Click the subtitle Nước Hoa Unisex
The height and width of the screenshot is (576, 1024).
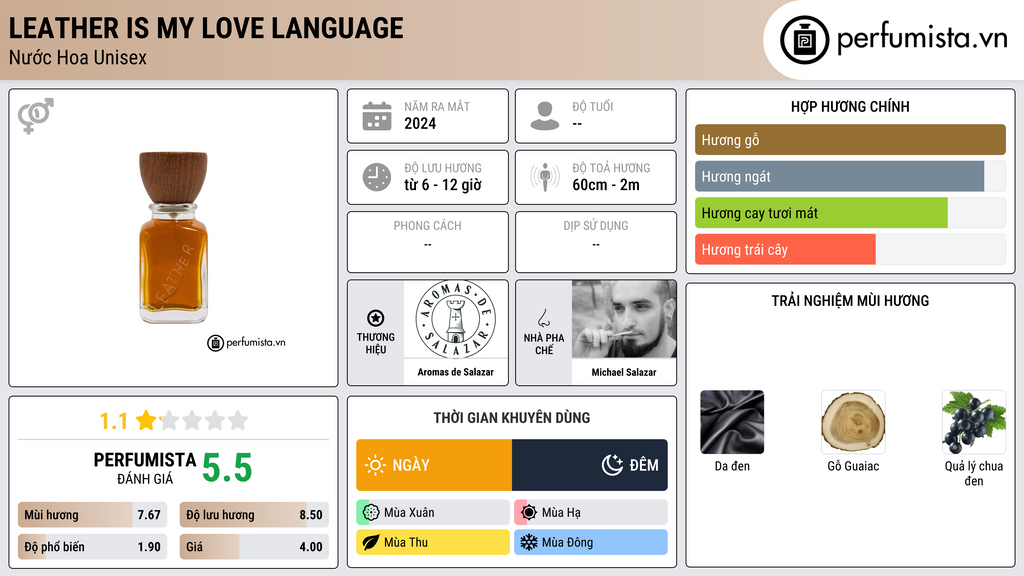pos(78,57)
